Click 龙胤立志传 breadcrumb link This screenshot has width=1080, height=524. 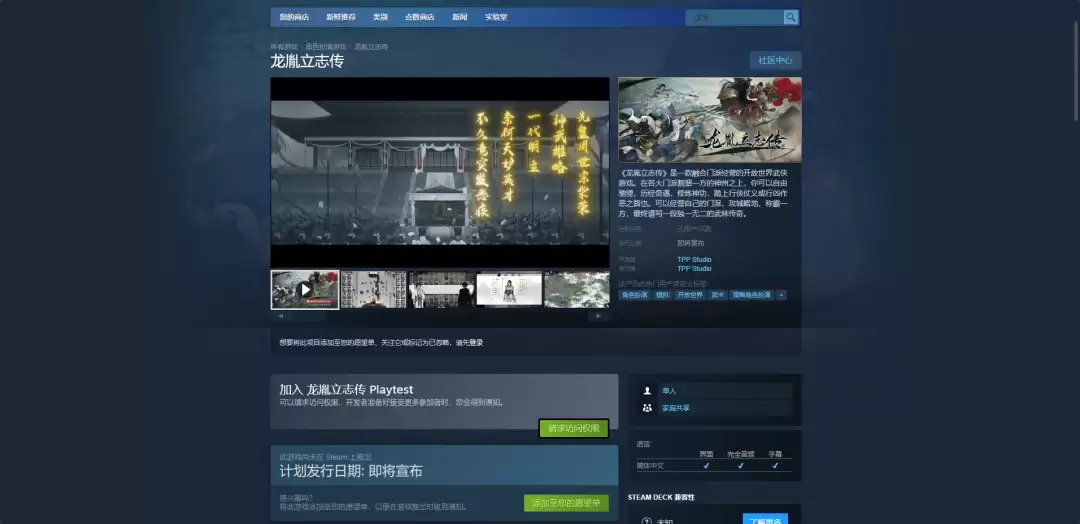pos(371,47)
